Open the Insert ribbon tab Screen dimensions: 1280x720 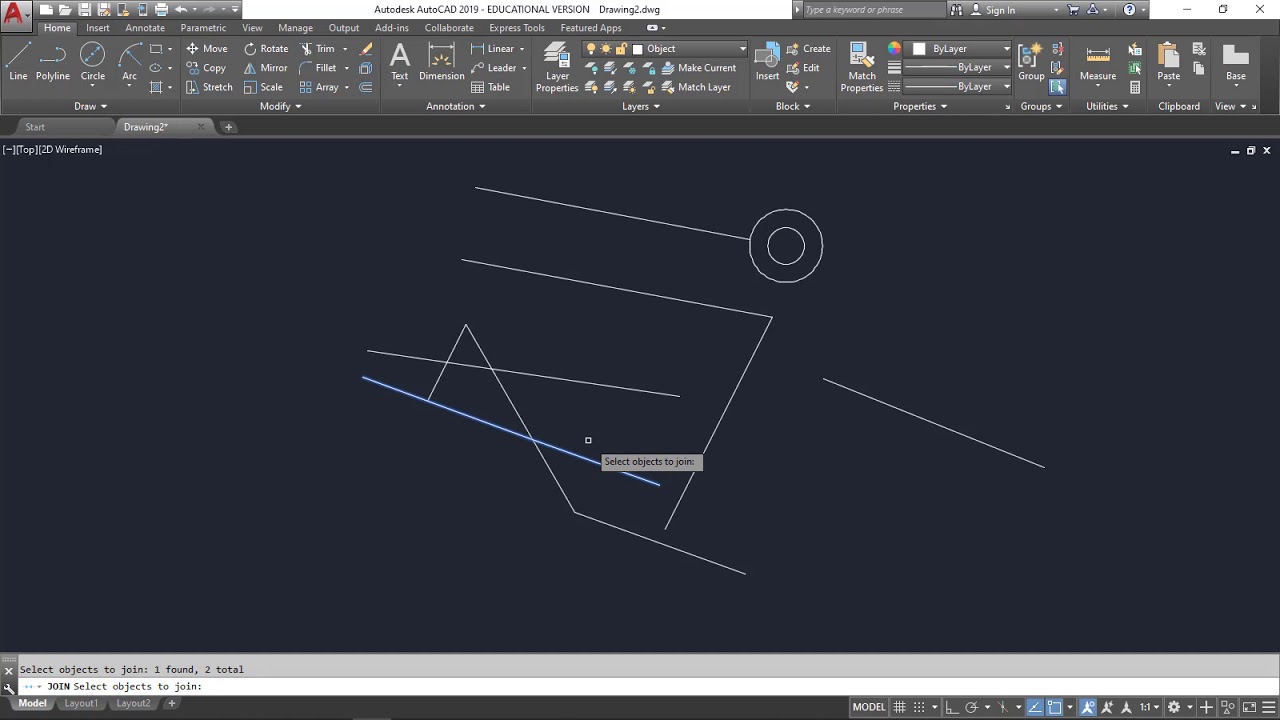point(98,28)
